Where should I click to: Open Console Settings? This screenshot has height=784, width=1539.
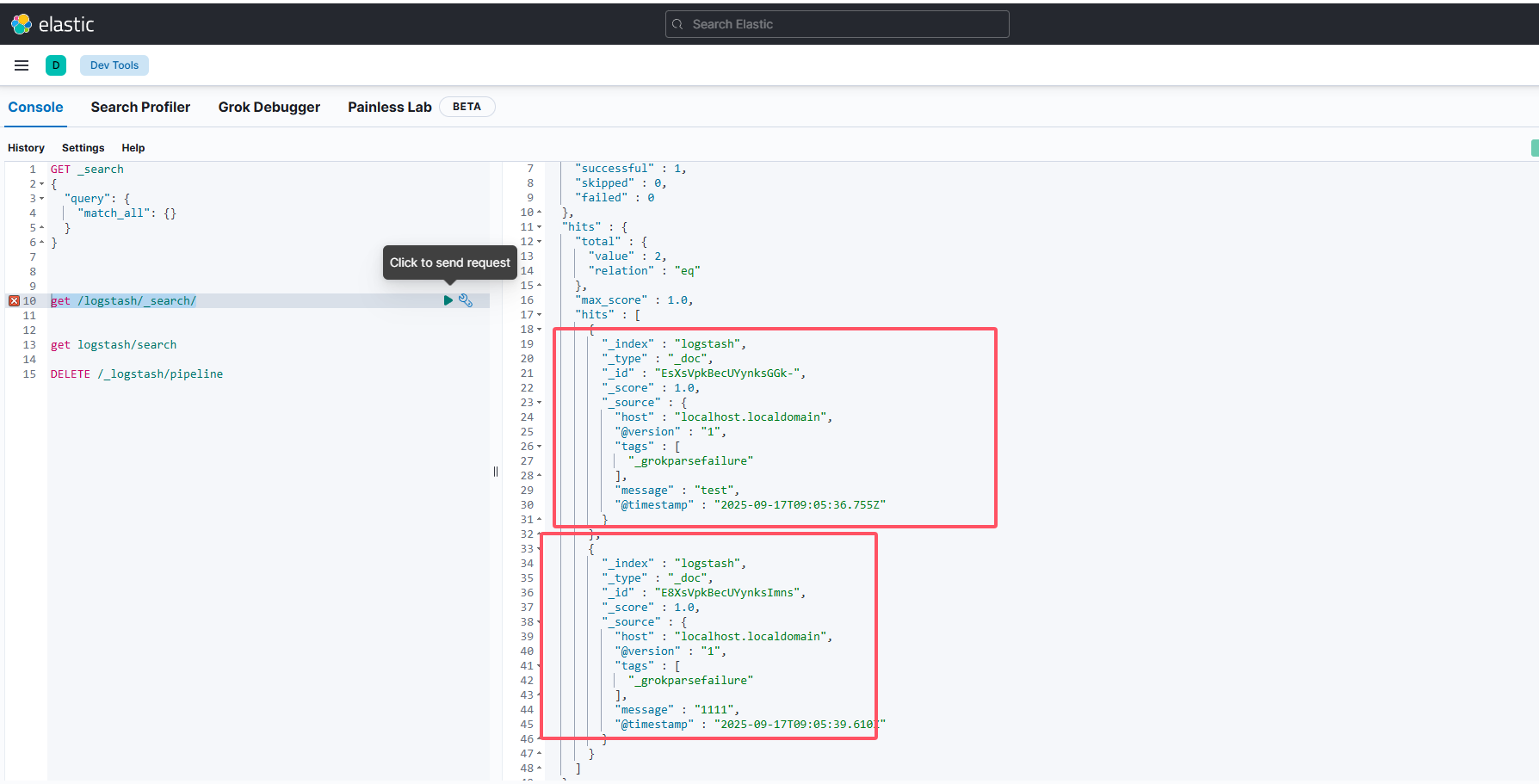83,148
